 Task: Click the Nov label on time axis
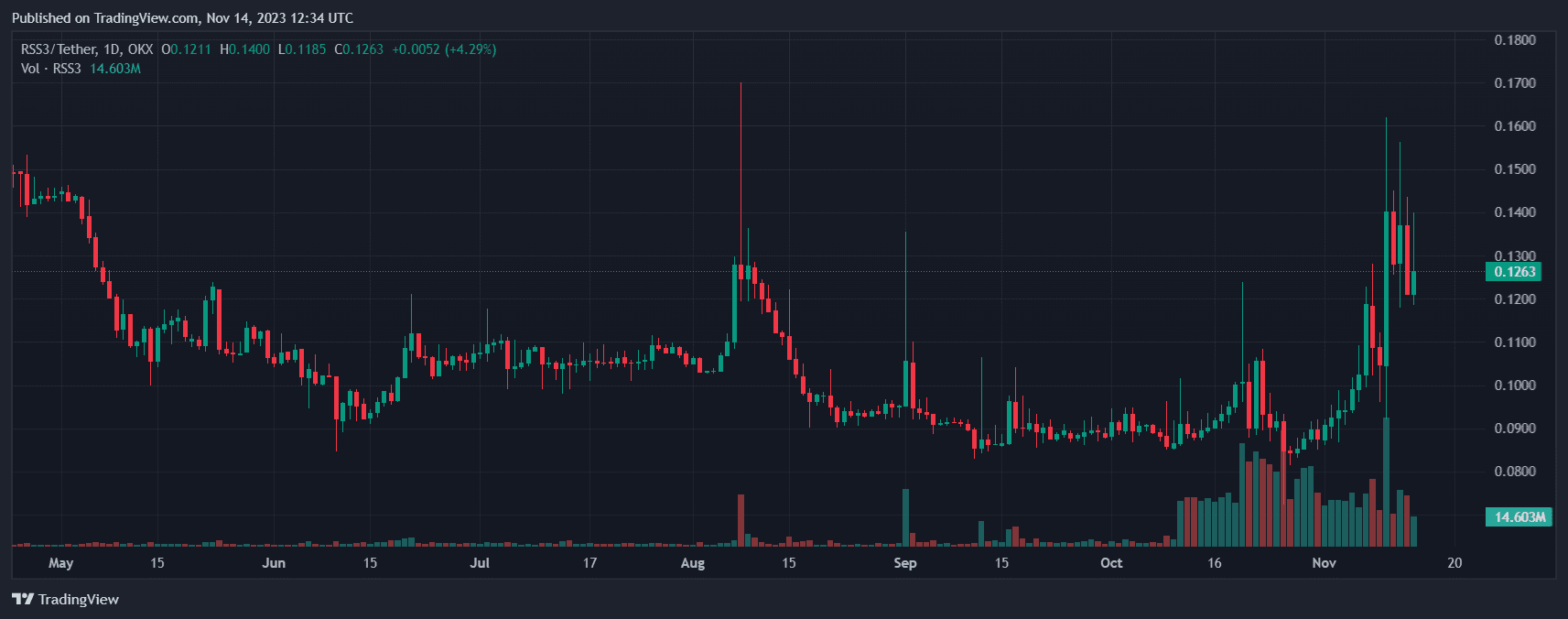pos(1324,562)
